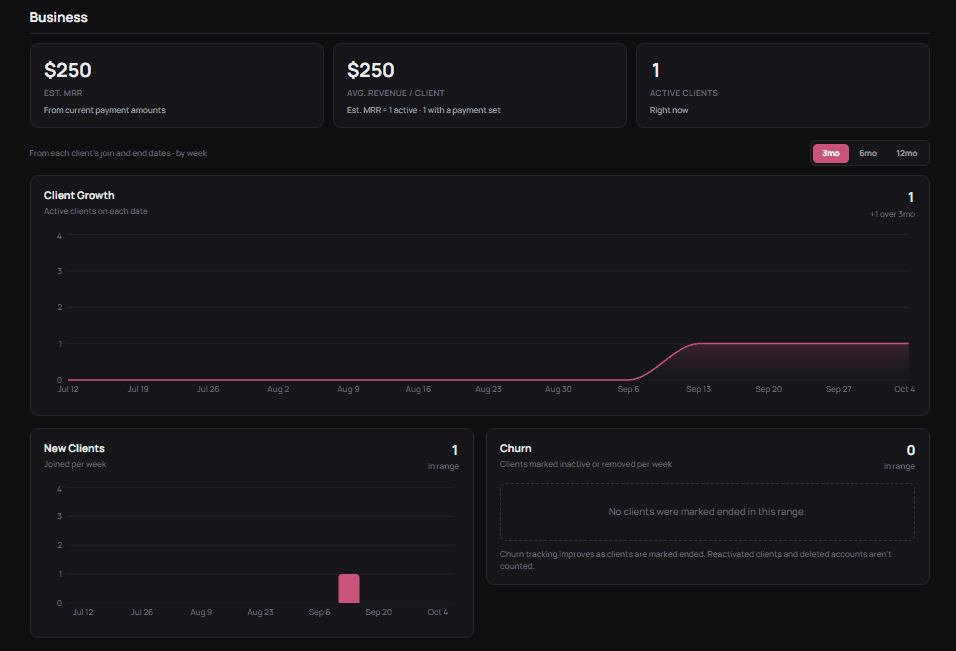The height and width of the screenshot is (651, 956).
Task: Click the Sep 20 label in New Clients chart
Action: [x=379, y=612]
